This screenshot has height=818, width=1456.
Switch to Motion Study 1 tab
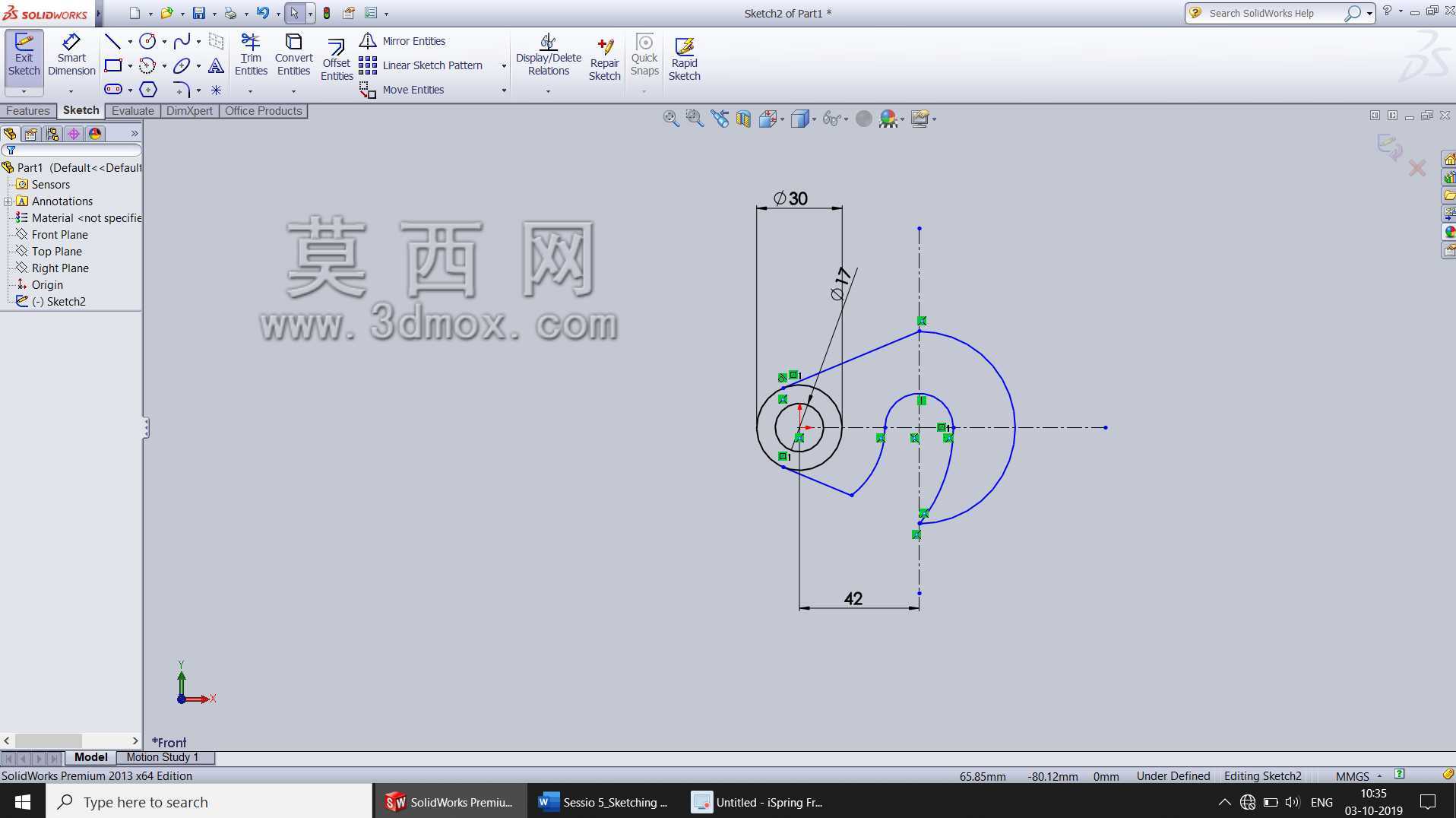click(x=162, y=757)
